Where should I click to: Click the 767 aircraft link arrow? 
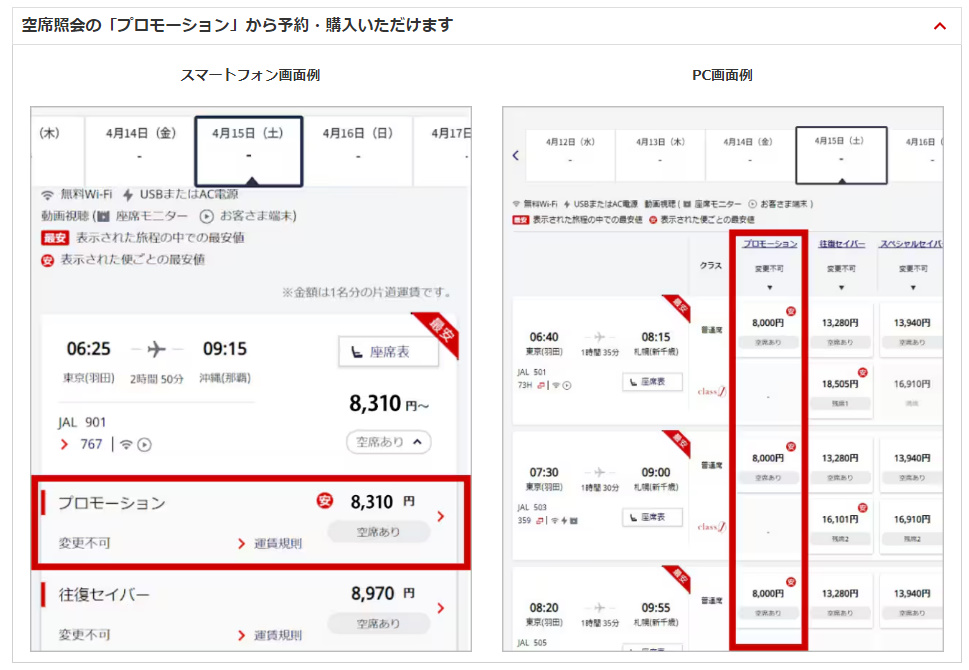pos(66,444)
